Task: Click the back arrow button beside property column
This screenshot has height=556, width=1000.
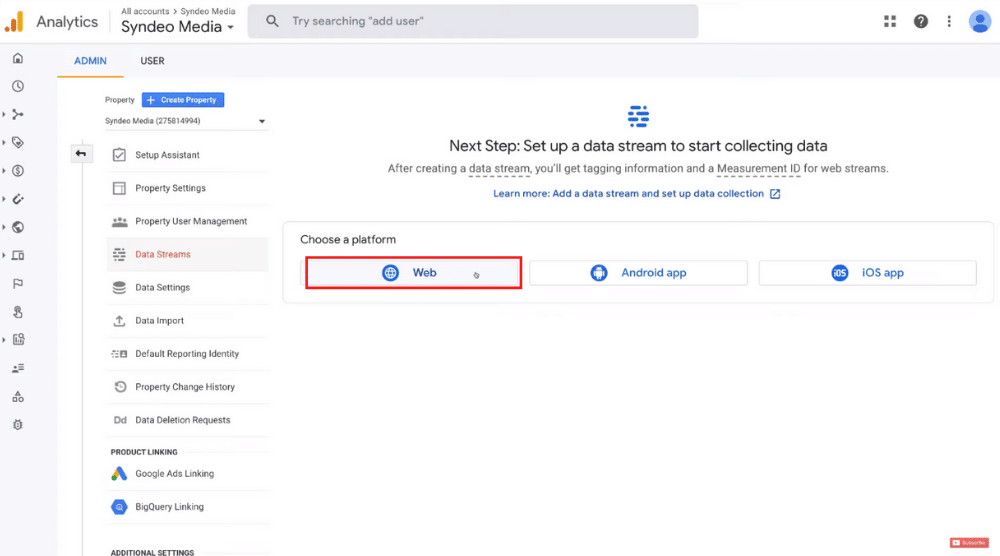Action: [81, 153]
